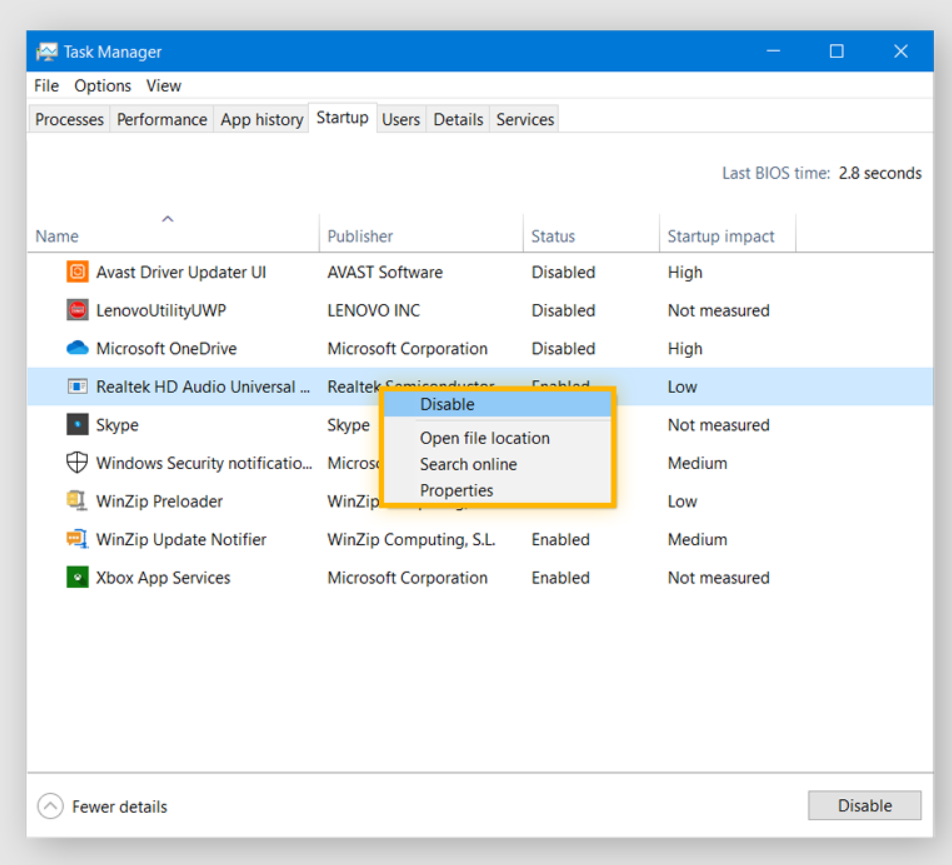Click the LENOVO INC publisher cell
Screen dimensions: 952x865
click(x=373, y=310)
